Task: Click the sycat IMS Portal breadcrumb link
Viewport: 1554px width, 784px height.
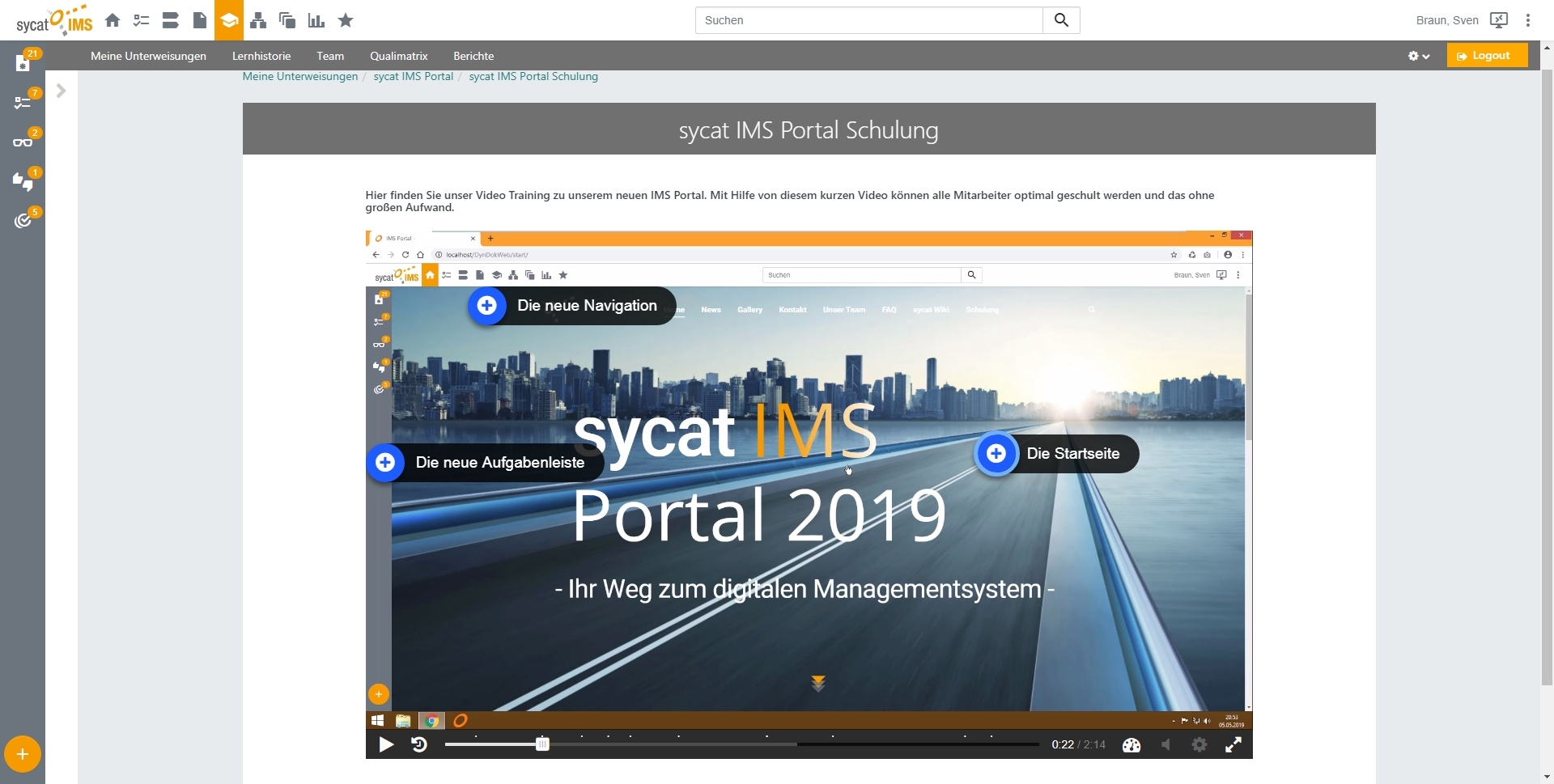Action: 414,76
